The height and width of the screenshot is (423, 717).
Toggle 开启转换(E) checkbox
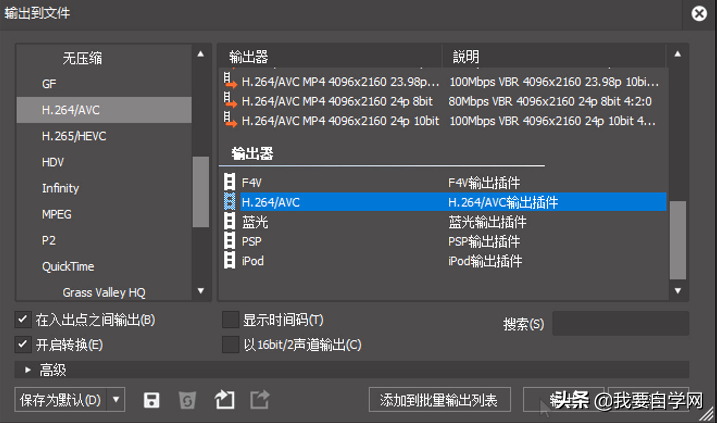tap(23, 344)
